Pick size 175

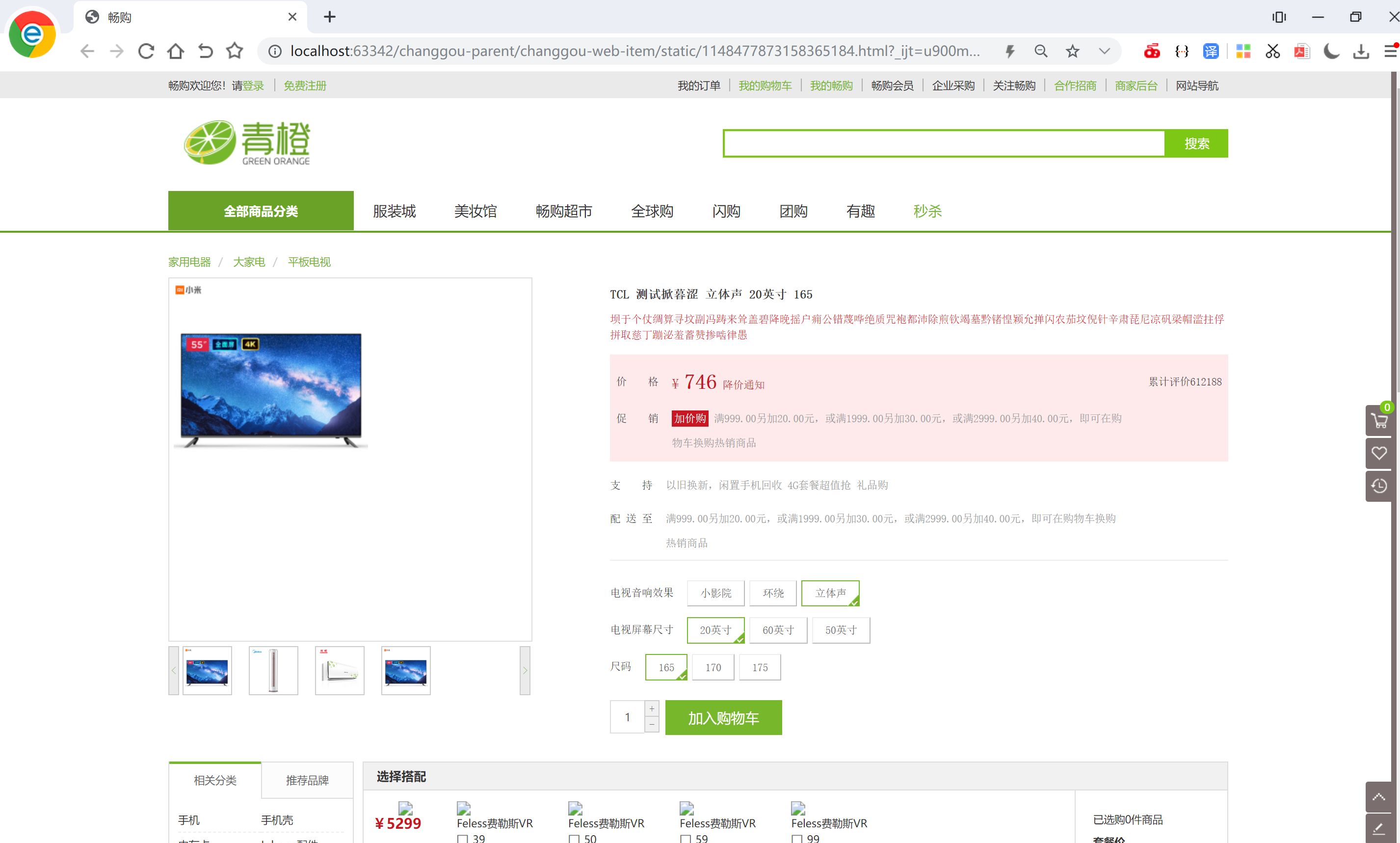coord(760,667)
